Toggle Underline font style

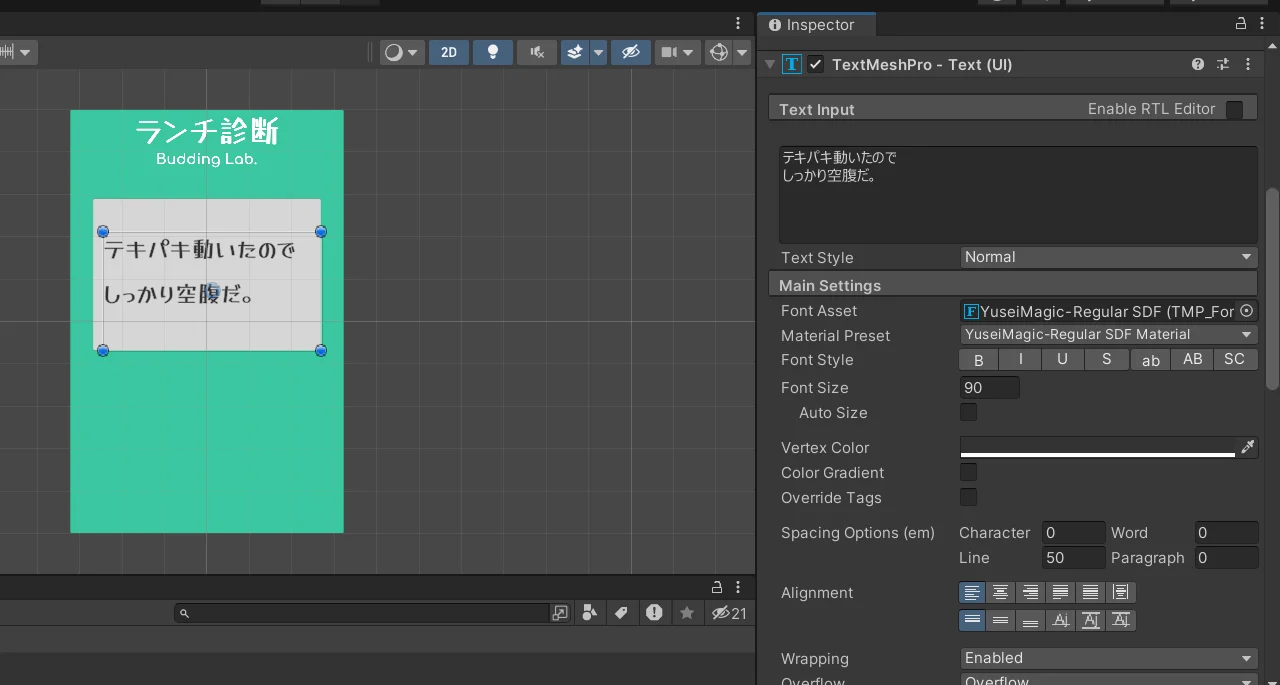pyautogui.click(x=1063, y=360)
